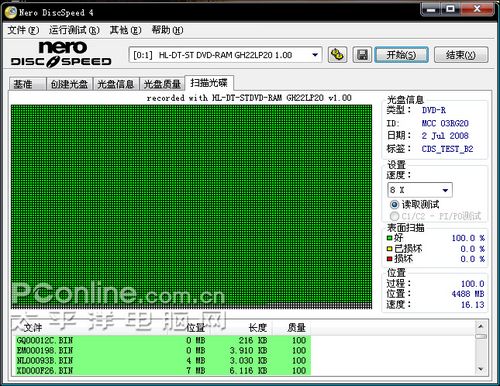Click the green surface scan map

tap(191, 207)
